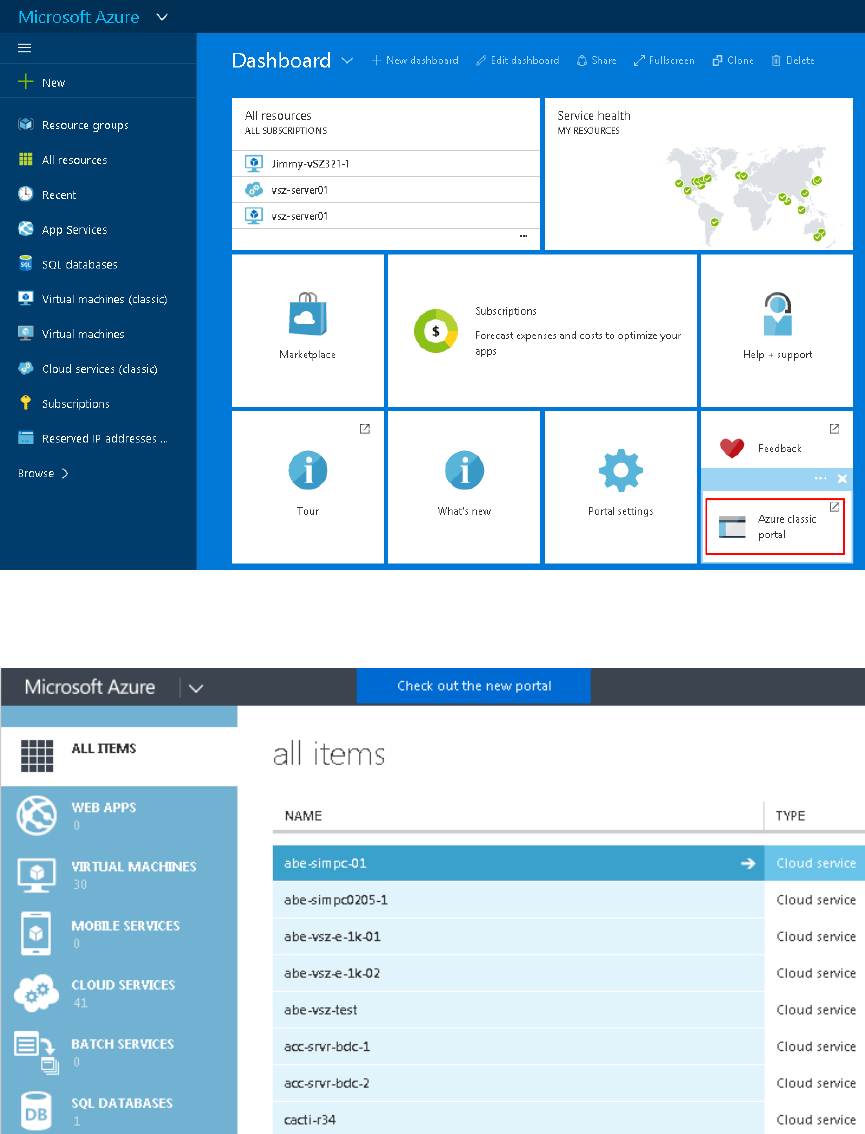865x1134 pixels.
Task: Open Recent clock icon
Action: (x=25, y=194)
